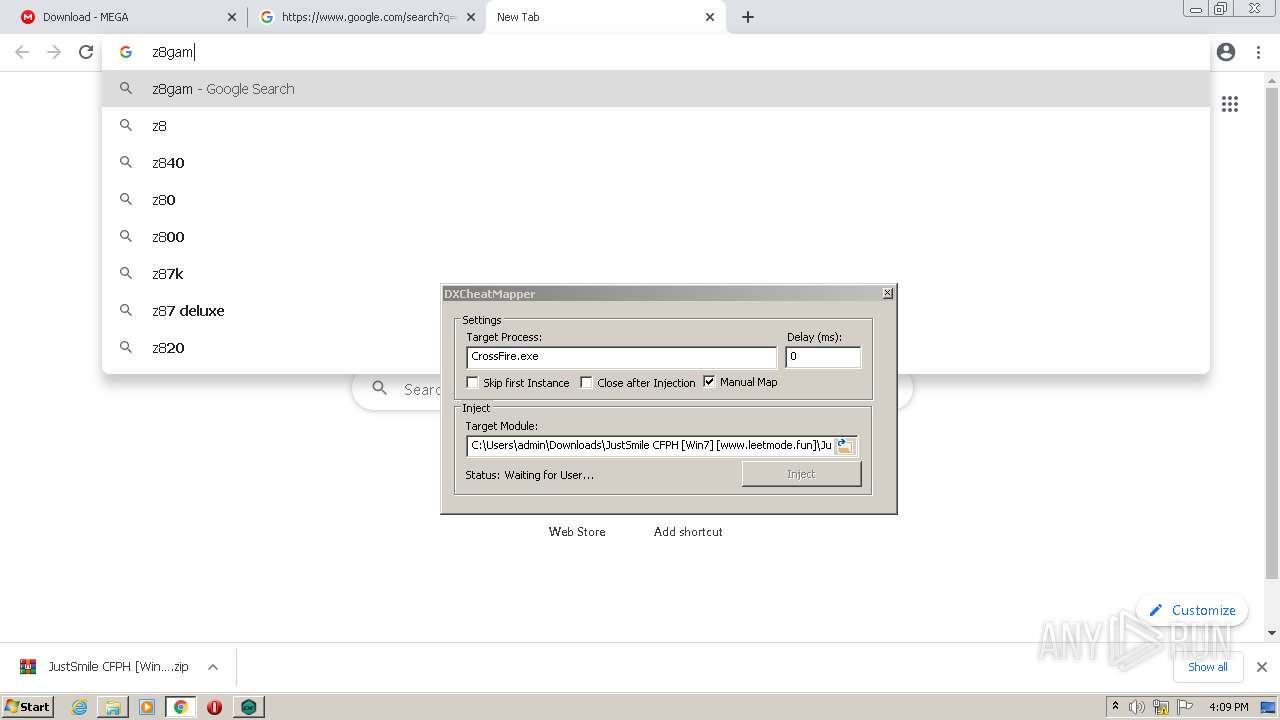Click Show all downloads button
This screenshot has height=720, width=1280.
tap(1208, 667)
